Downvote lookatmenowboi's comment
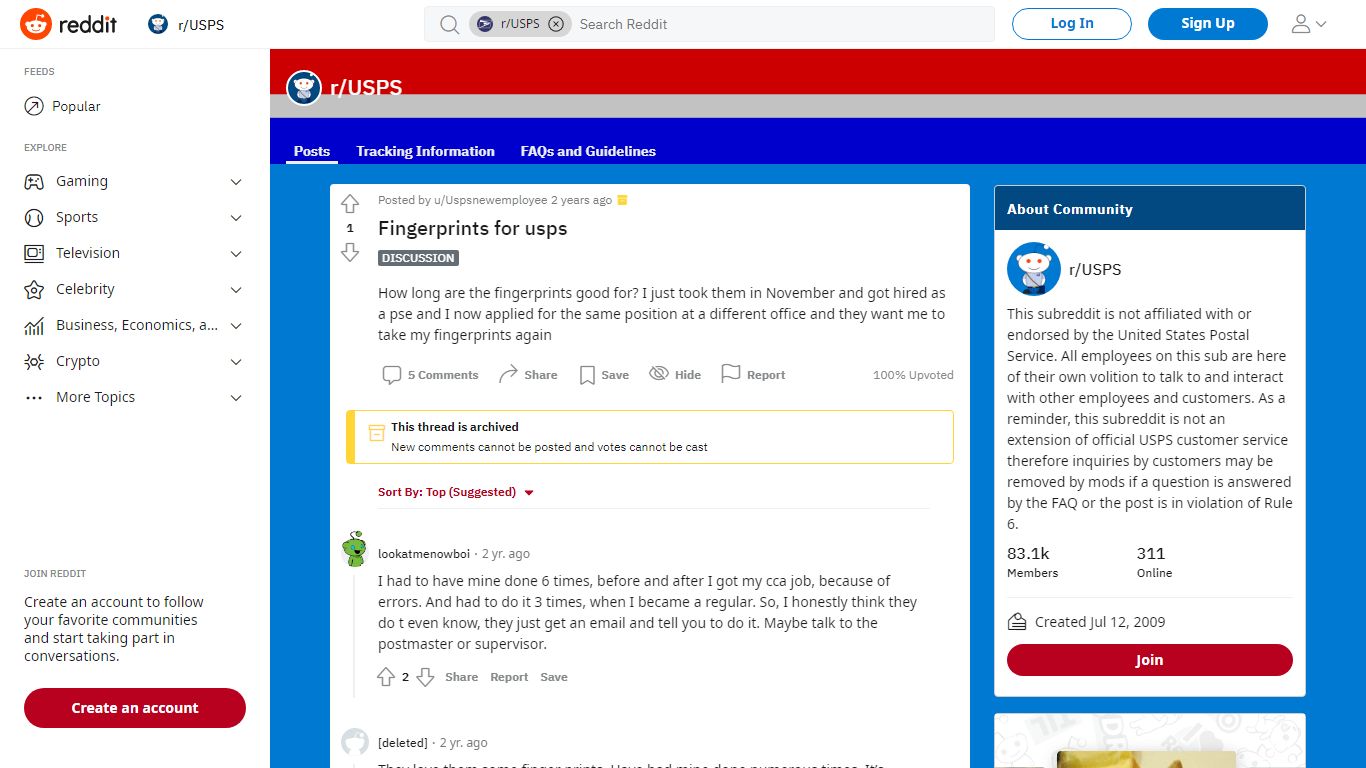The height and width of the screenshot is (768, 1366). pyautogui.click(x=425, y=677)
